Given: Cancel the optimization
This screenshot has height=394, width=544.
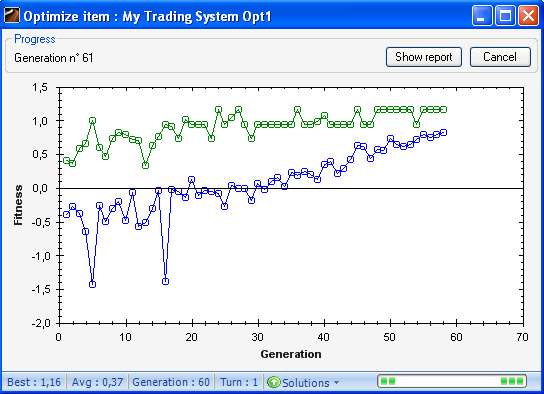Looking at the screenshot, I should pos(500,57).
